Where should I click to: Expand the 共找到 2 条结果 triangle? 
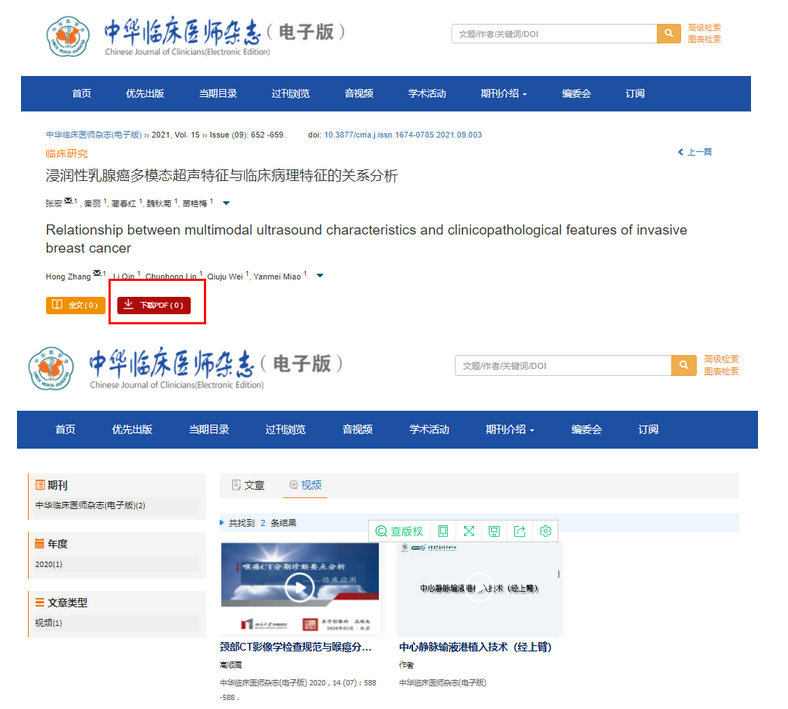click(222, 523)
